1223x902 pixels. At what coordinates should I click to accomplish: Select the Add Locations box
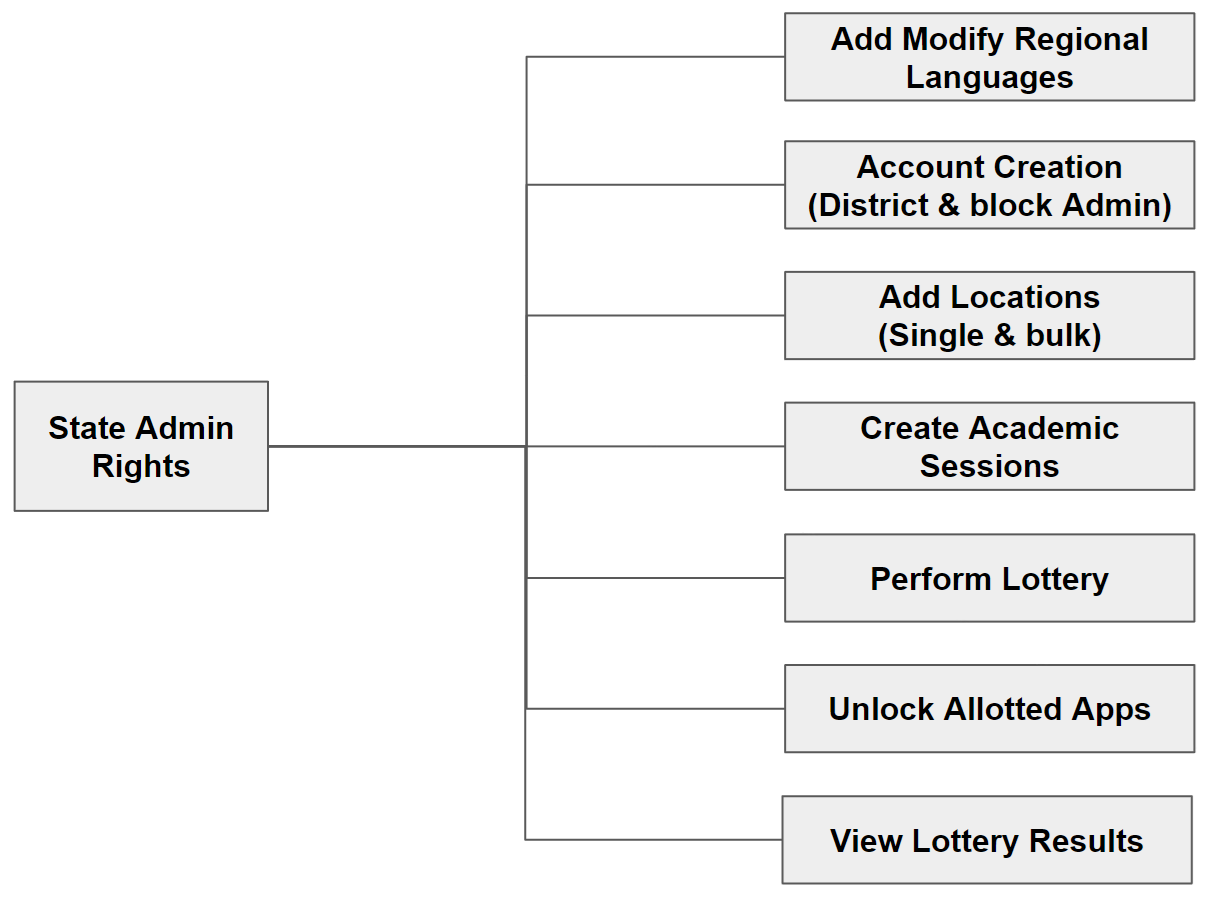pyautogui.click(x=989, y=315)
